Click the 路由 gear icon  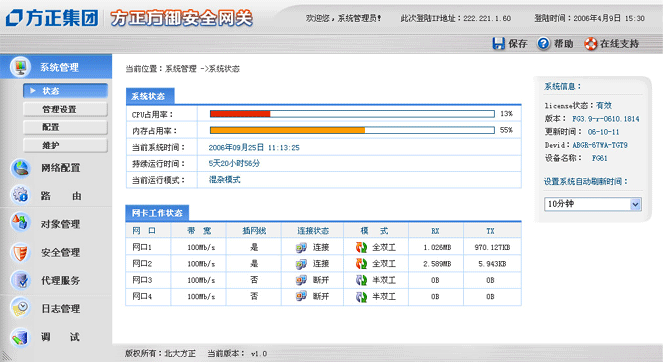click(x=20, y=195)
